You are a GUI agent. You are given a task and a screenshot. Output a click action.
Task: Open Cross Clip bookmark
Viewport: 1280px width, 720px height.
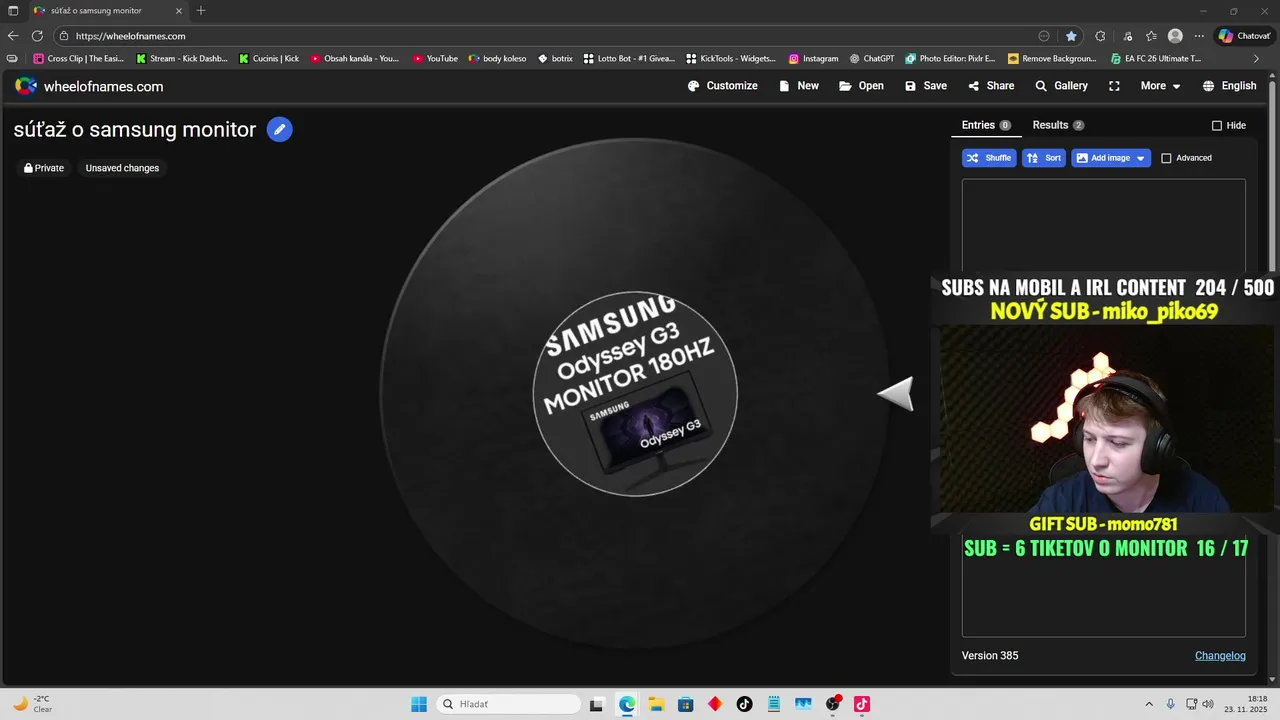tap(79, 59)
